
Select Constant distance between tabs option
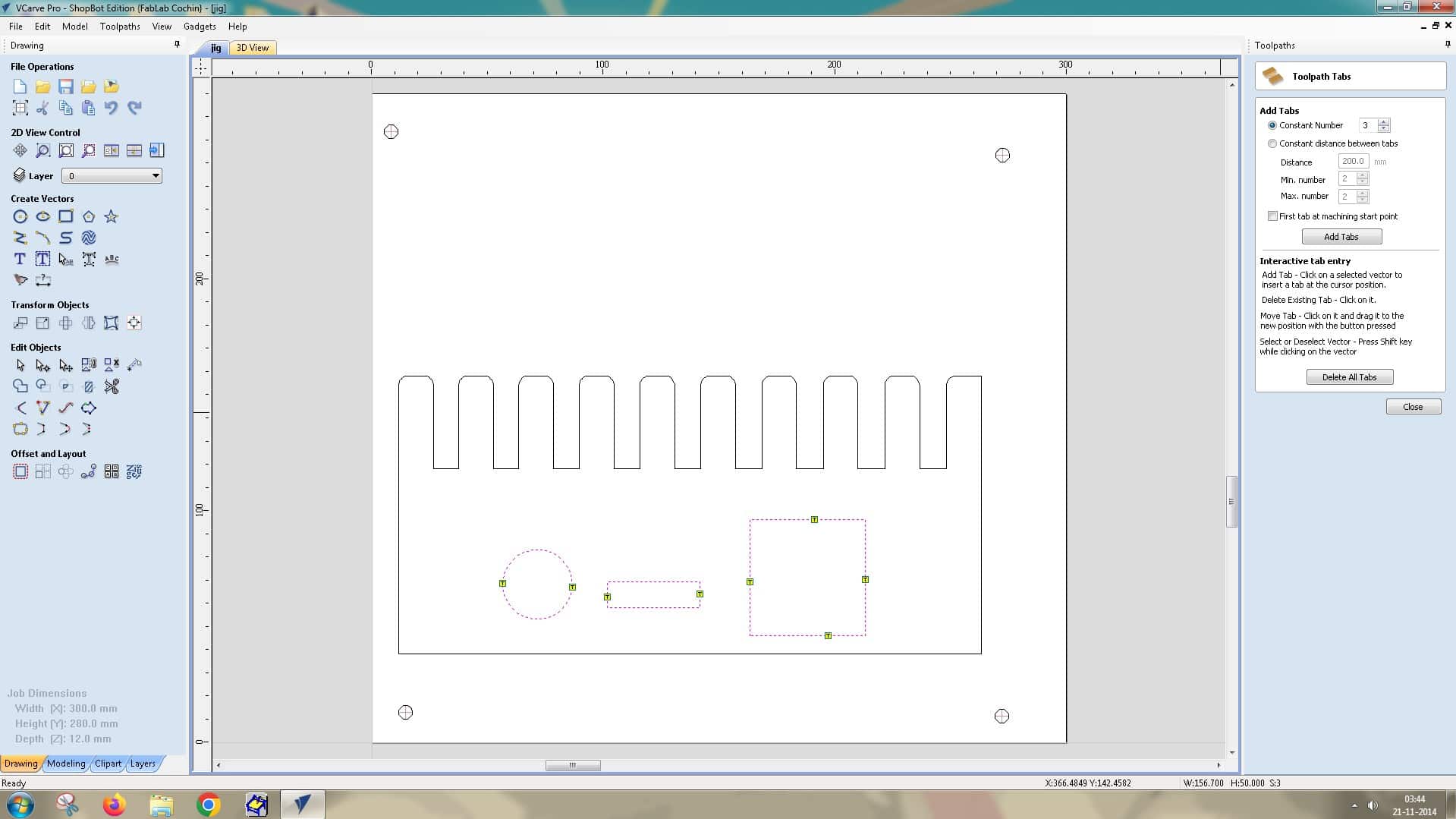coord(1272,143)
